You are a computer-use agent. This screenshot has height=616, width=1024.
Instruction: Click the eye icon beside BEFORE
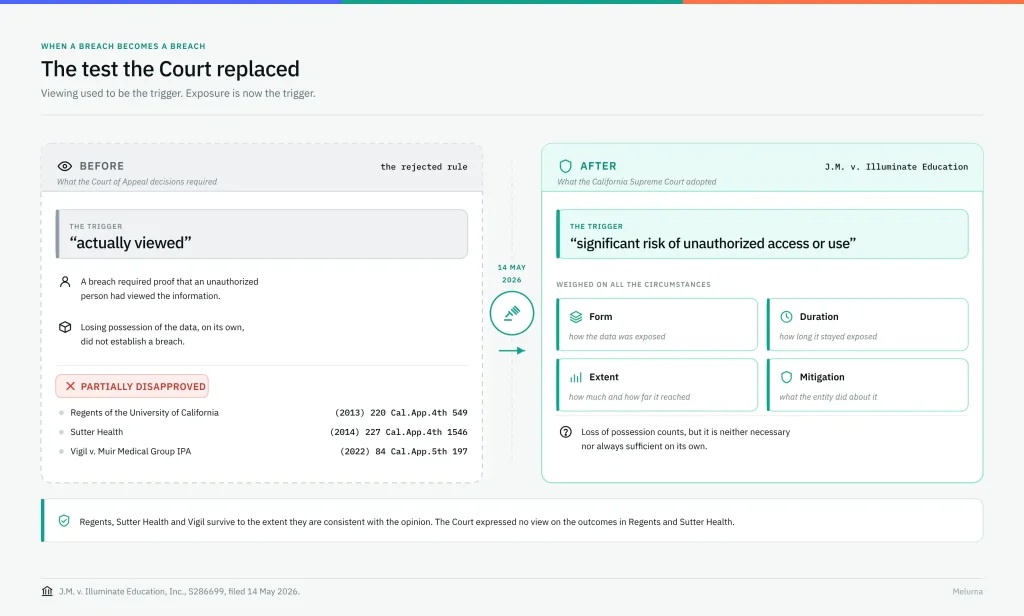click(65, 166)
